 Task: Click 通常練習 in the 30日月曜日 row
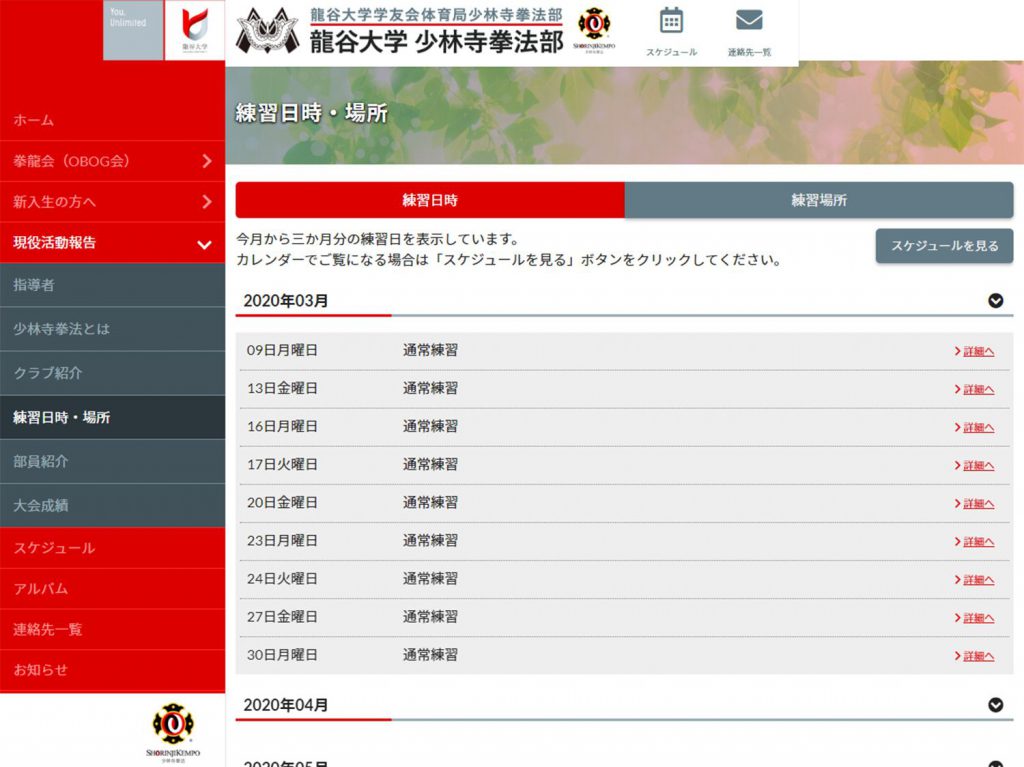coord(430,655)
